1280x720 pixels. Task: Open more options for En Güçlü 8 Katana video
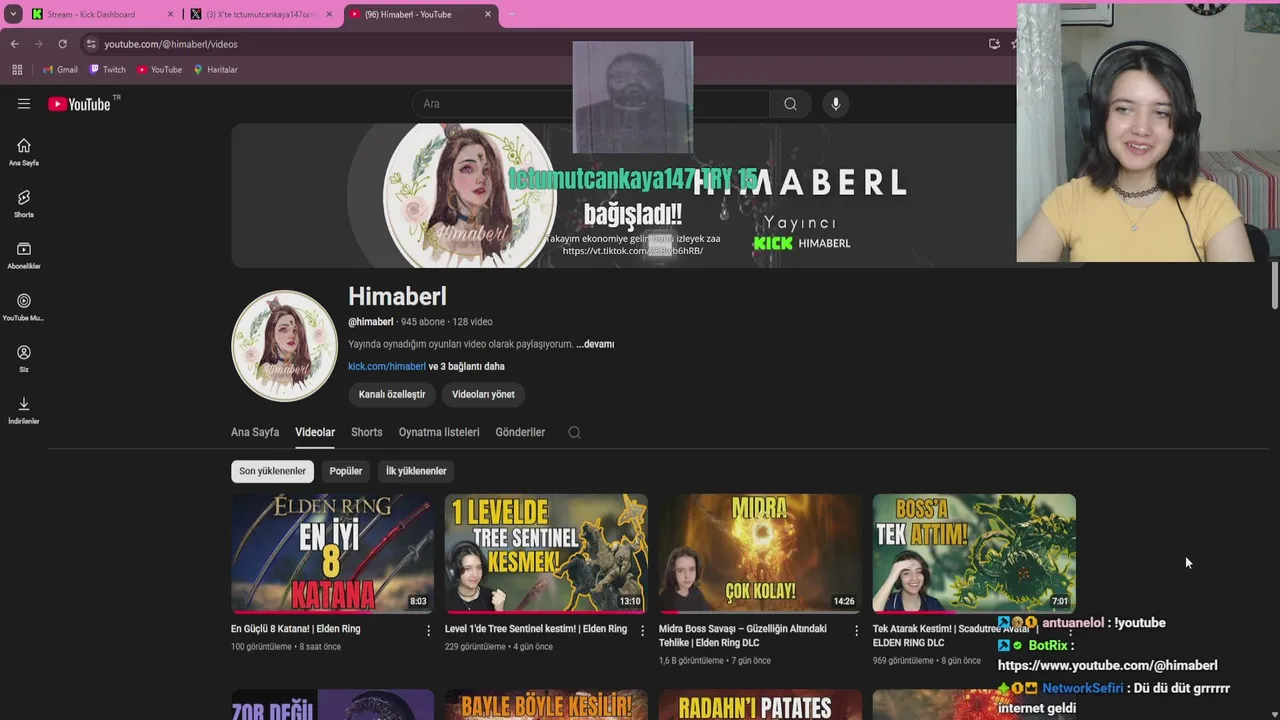pyautogui.click(x=428, y=630)
